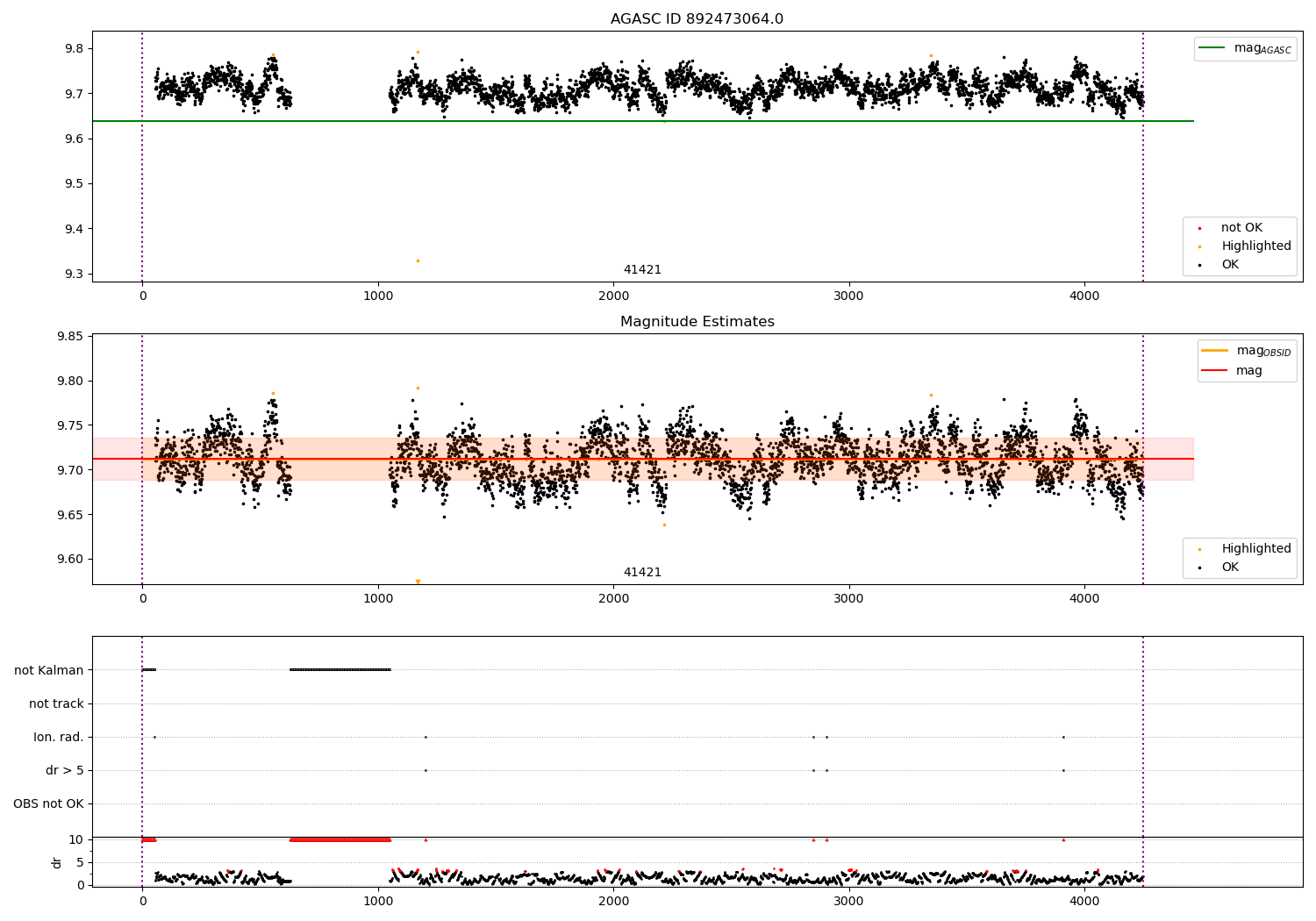This screenshot has width=1316, height=921.
Task: Click the 41421 label in top plot
Action: (642, 269)
